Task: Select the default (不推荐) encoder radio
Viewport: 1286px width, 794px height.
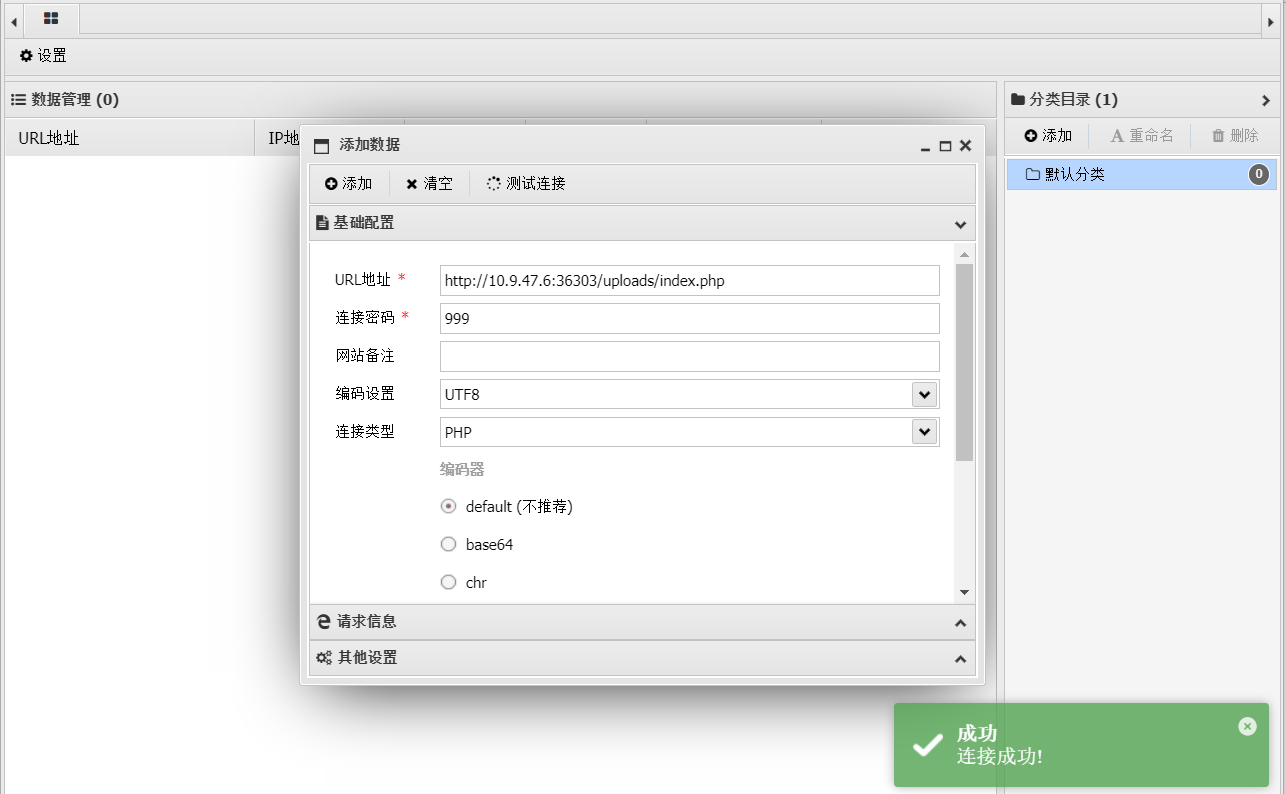Action: 448,506
